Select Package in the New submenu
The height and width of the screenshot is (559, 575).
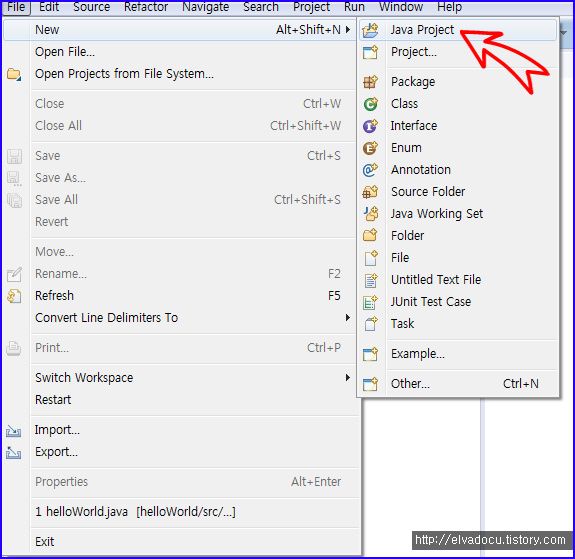458,82
